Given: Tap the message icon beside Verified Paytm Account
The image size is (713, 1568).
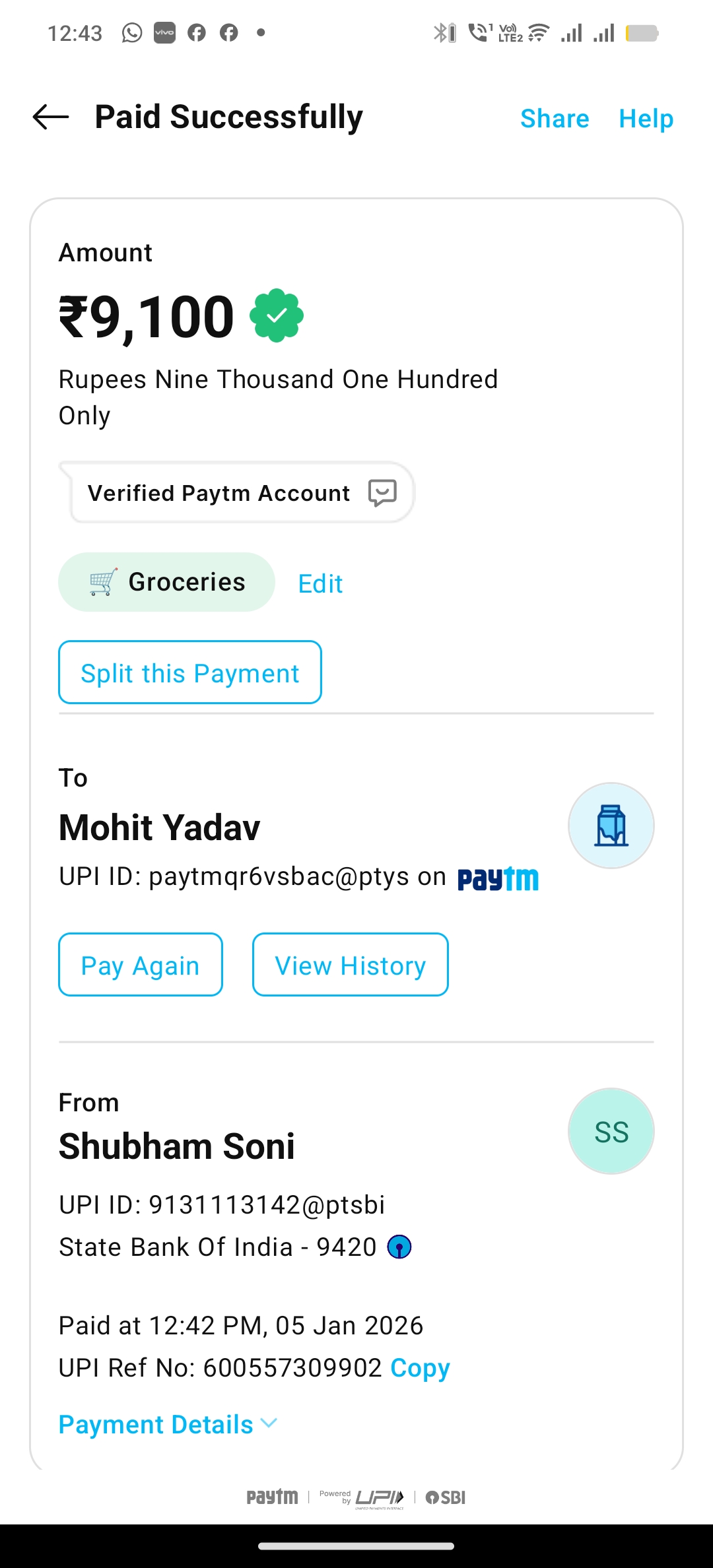Looking at the screenshot, I should coord(382,493).
